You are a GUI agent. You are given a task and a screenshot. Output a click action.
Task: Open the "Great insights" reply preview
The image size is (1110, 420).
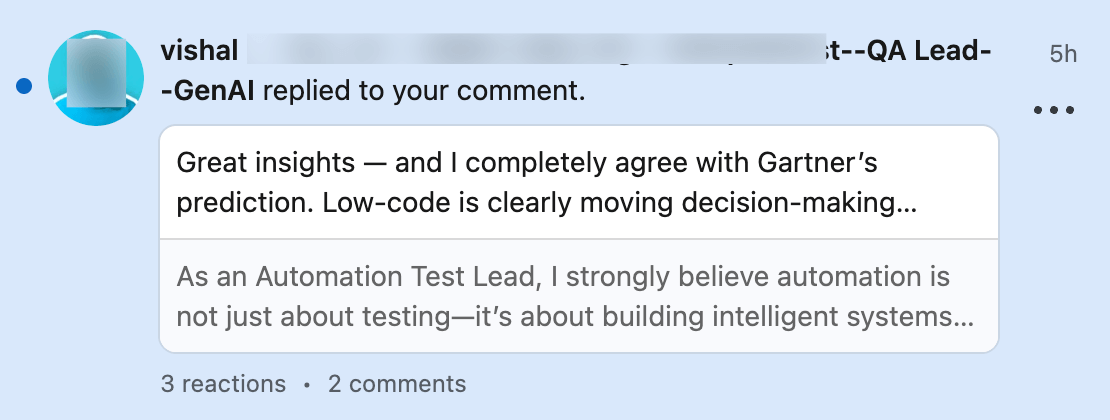(526, 162)
